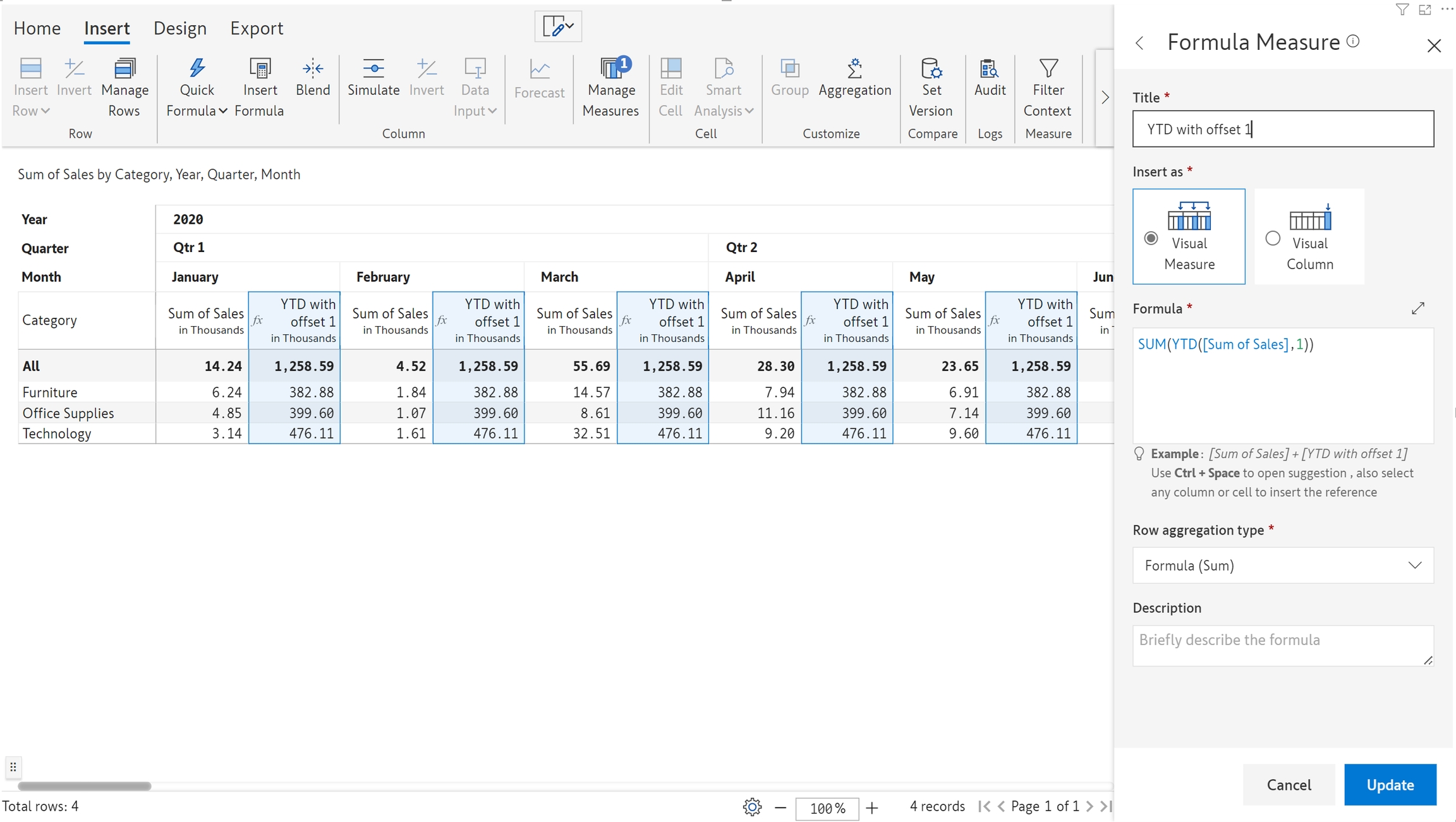Click the Update button
The image size is (1456, 822).
[1390, 785]
